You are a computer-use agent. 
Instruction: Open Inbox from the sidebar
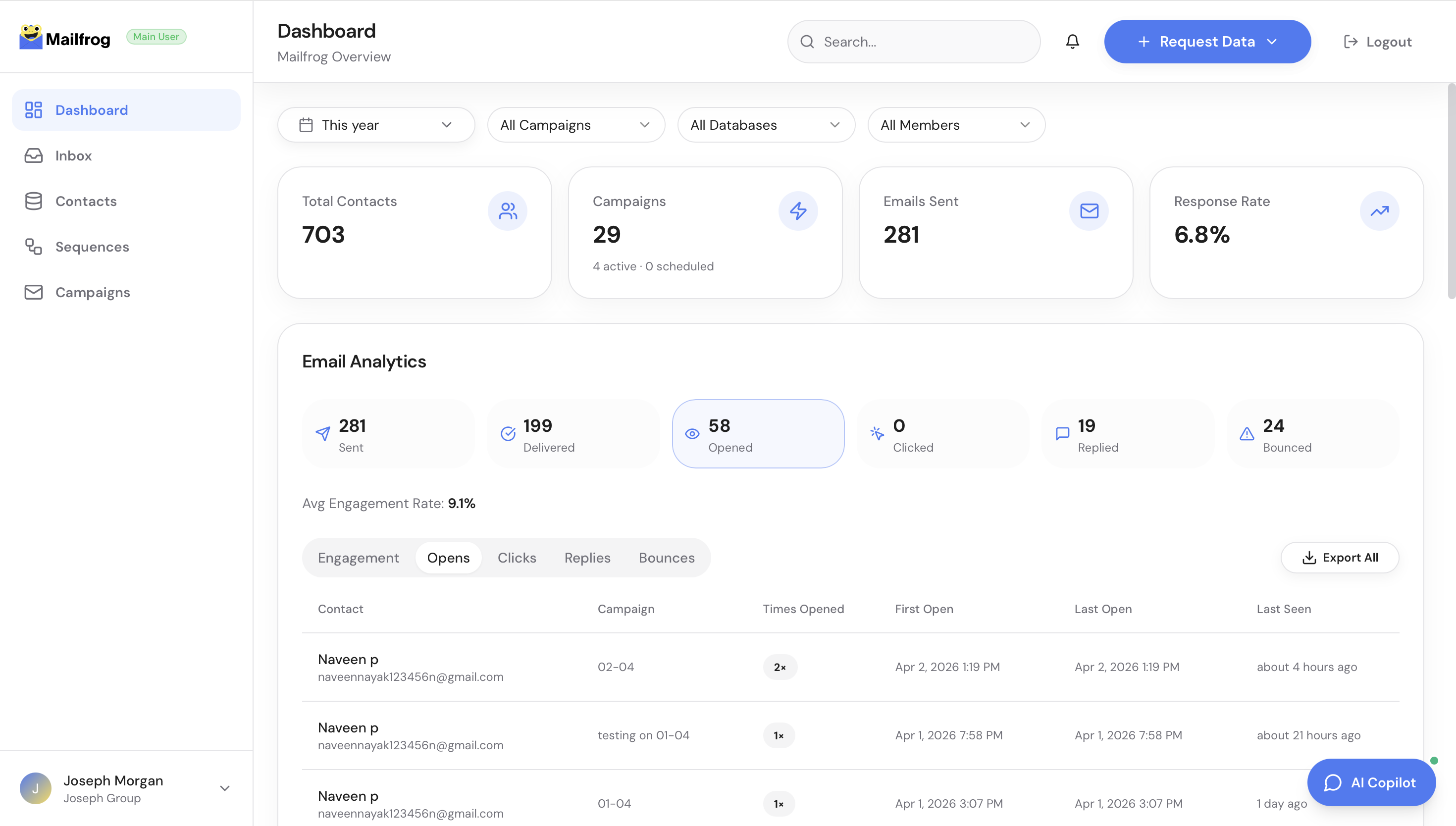click(x=73, y=155)
